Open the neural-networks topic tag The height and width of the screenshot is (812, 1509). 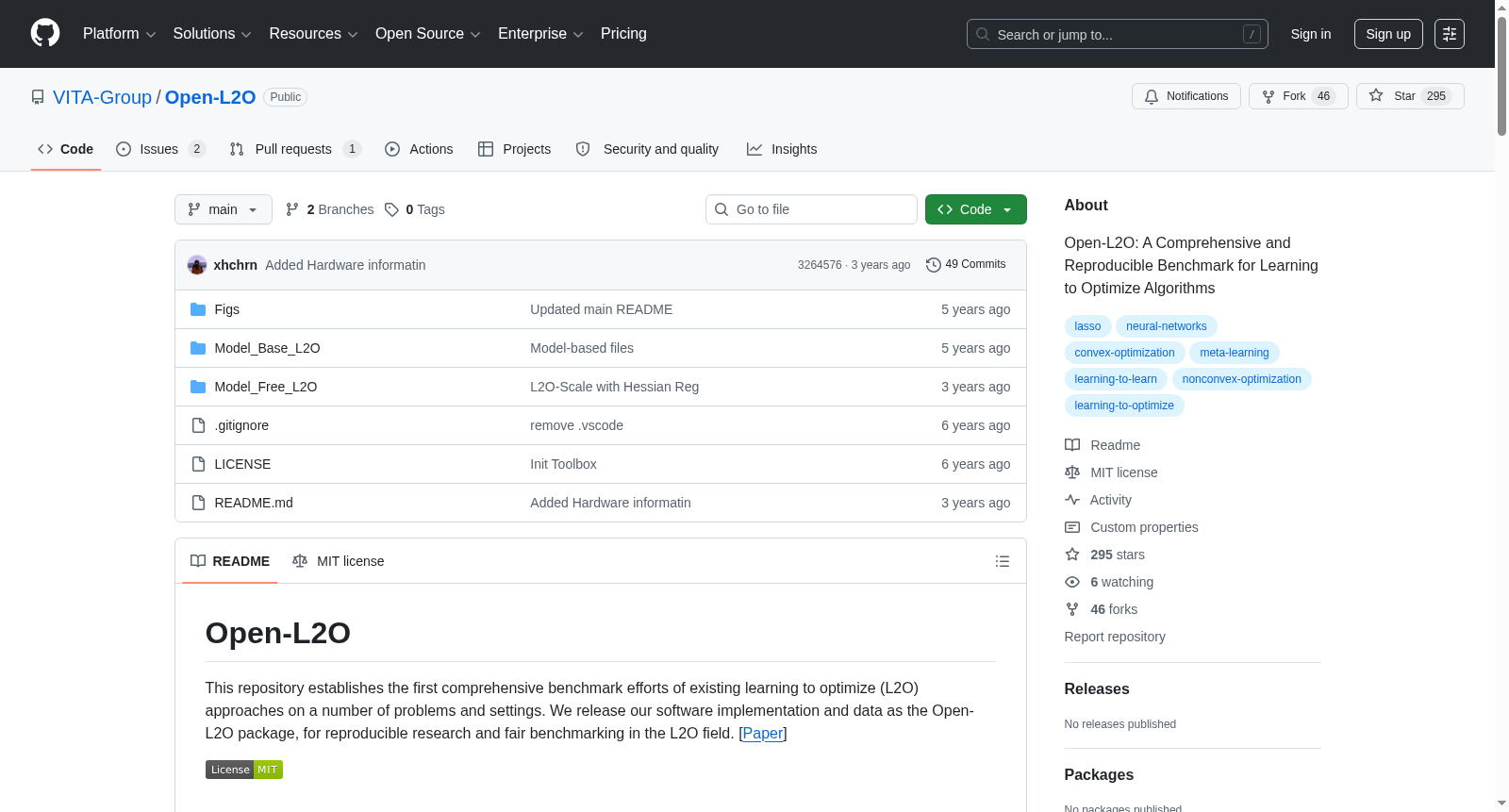[1167, 326]
